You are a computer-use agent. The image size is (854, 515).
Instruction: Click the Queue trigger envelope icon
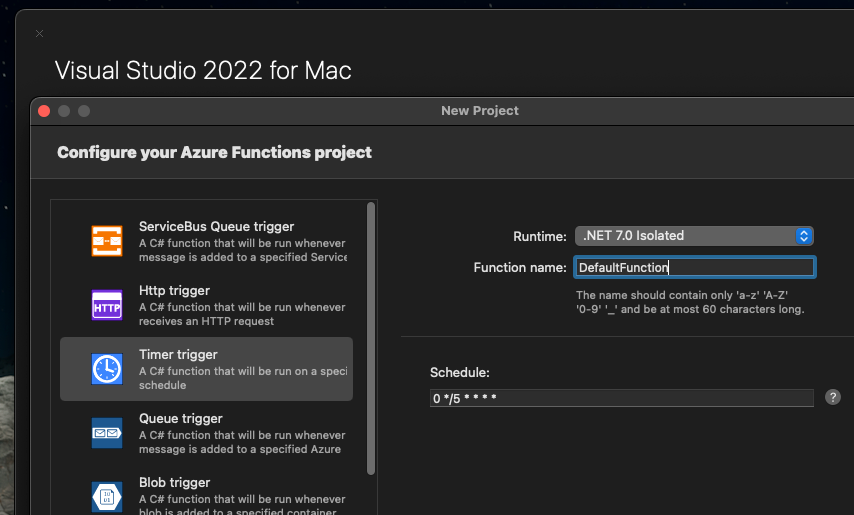(x=107, y=433)
